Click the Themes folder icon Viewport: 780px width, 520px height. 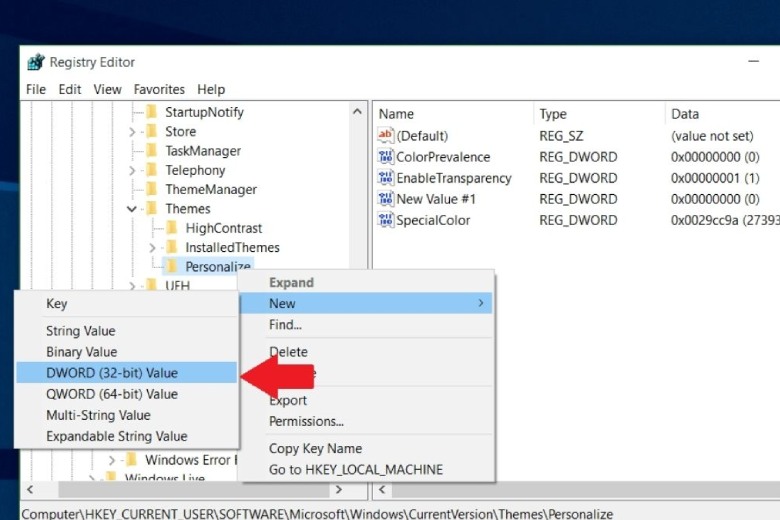[x=152, y=208]
